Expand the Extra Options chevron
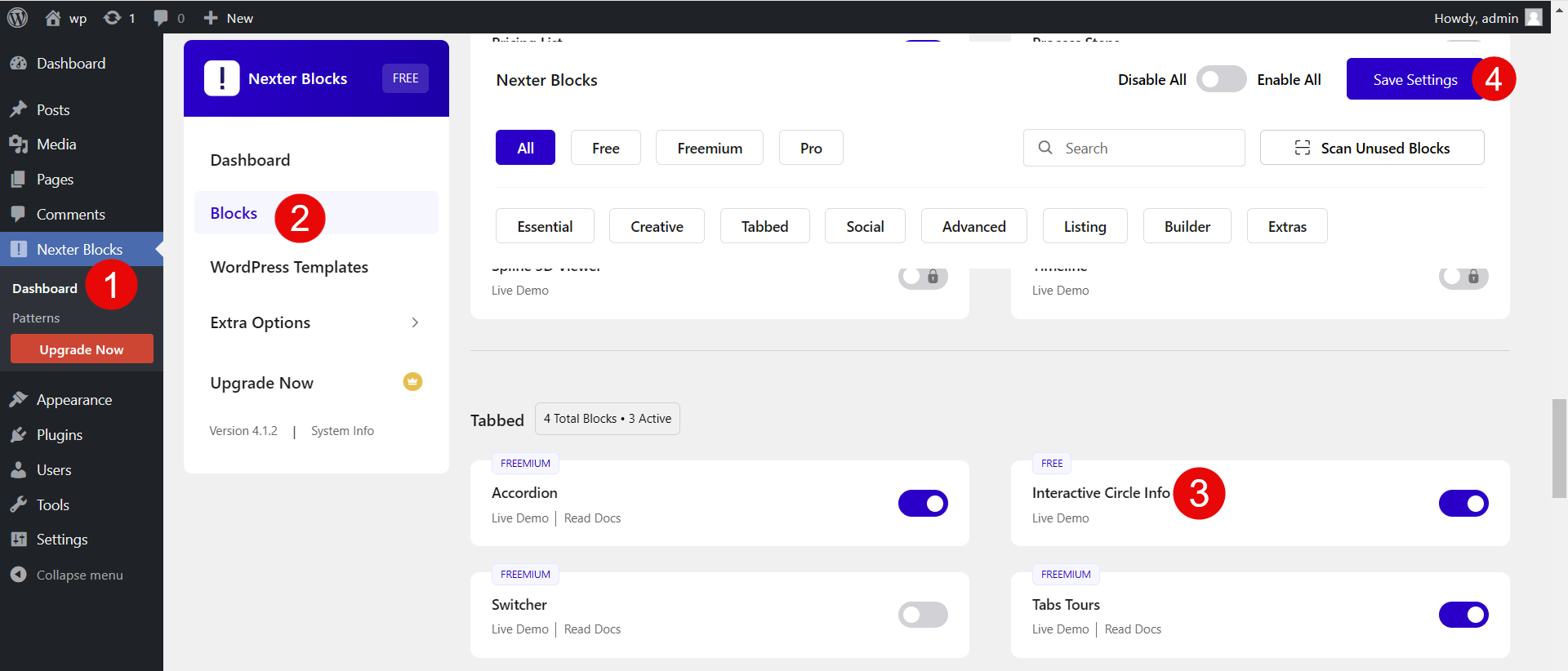 (415, 322)
